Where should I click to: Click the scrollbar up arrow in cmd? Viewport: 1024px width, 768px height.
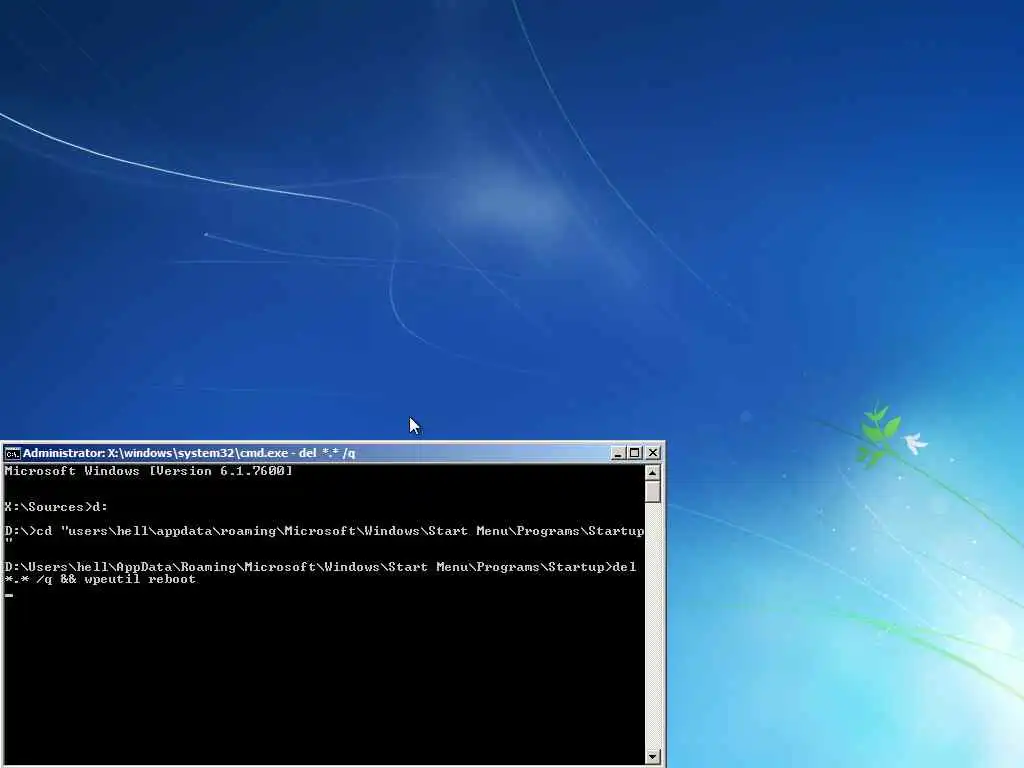(652, 472)
